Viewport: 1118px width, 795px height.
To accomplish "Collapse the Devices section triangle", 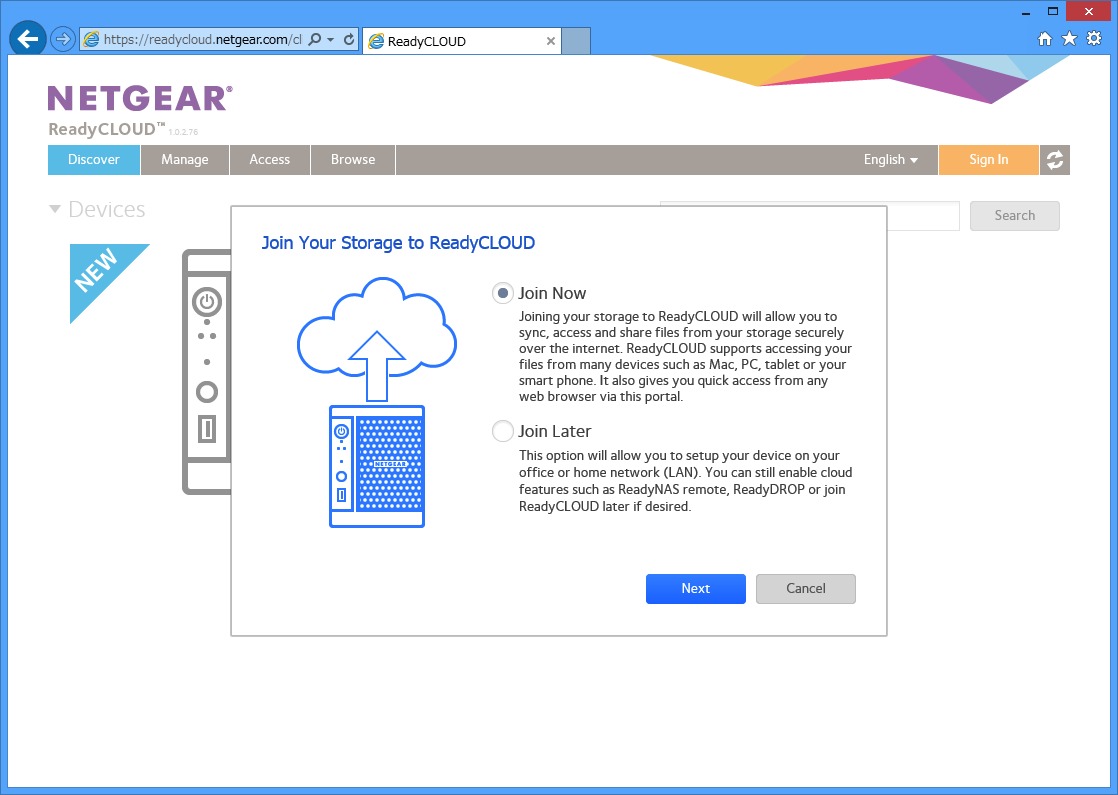I will pyautogui.click(x=54, y=210).
